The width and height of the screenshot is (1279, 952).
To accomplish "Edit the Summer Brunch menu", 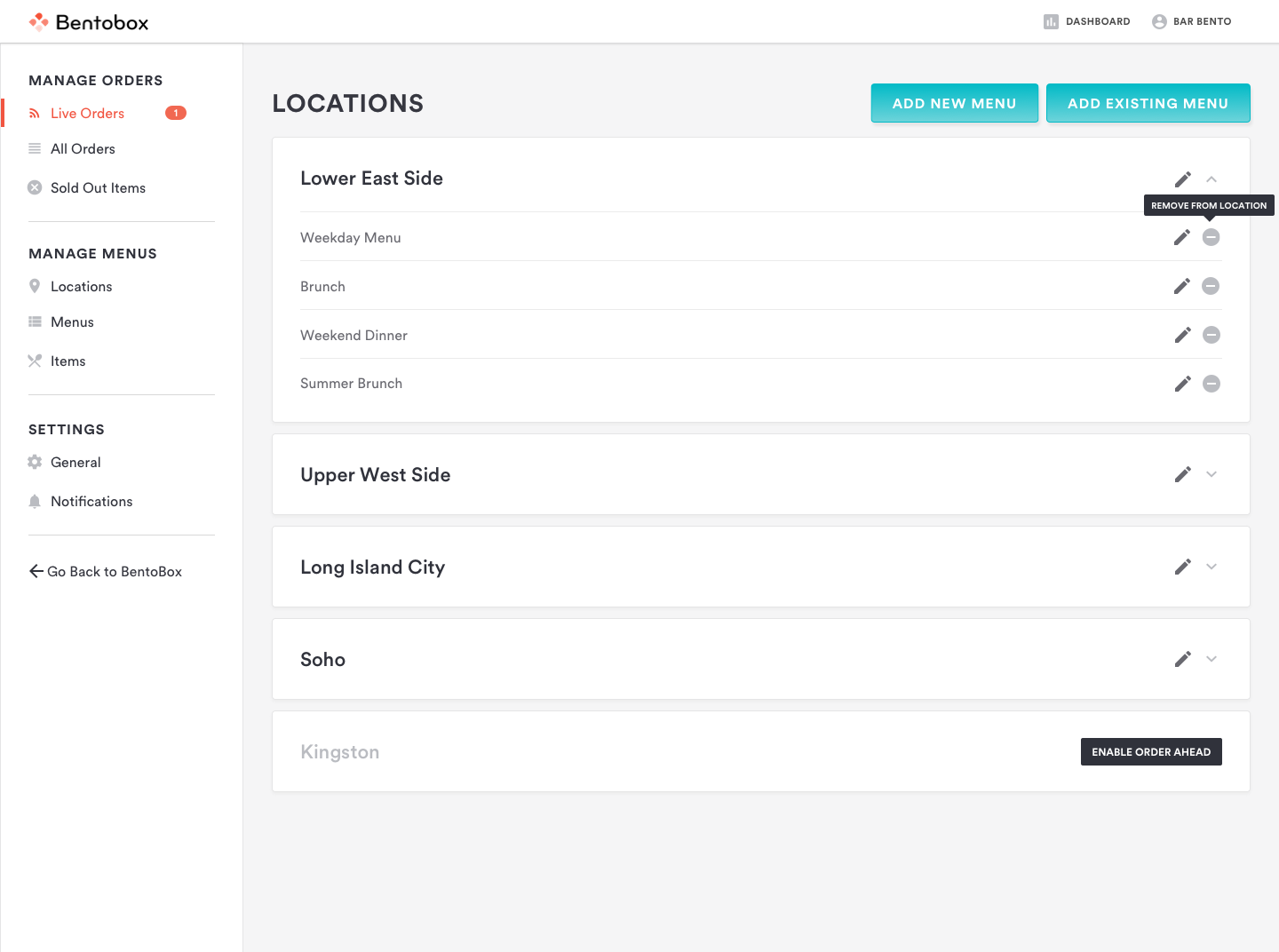I will pyautogui.click(x=1183, y=384).
